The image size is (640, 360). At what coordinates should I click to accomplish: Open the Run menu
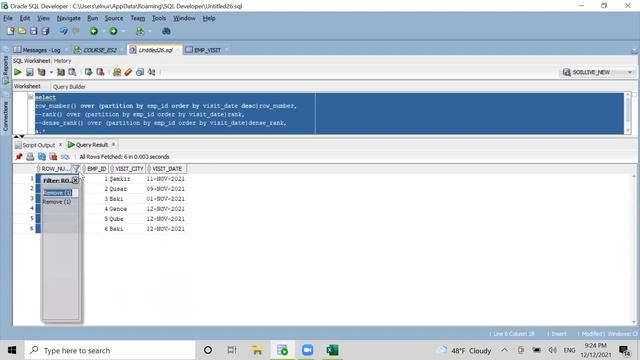coord(93,18)
